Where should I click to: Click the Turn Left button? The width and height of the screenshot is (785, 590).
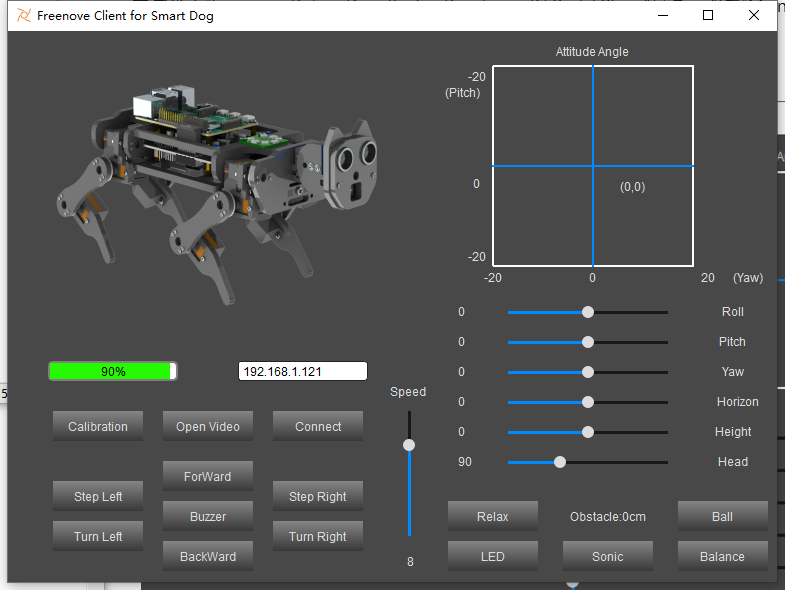pos(98,536)
